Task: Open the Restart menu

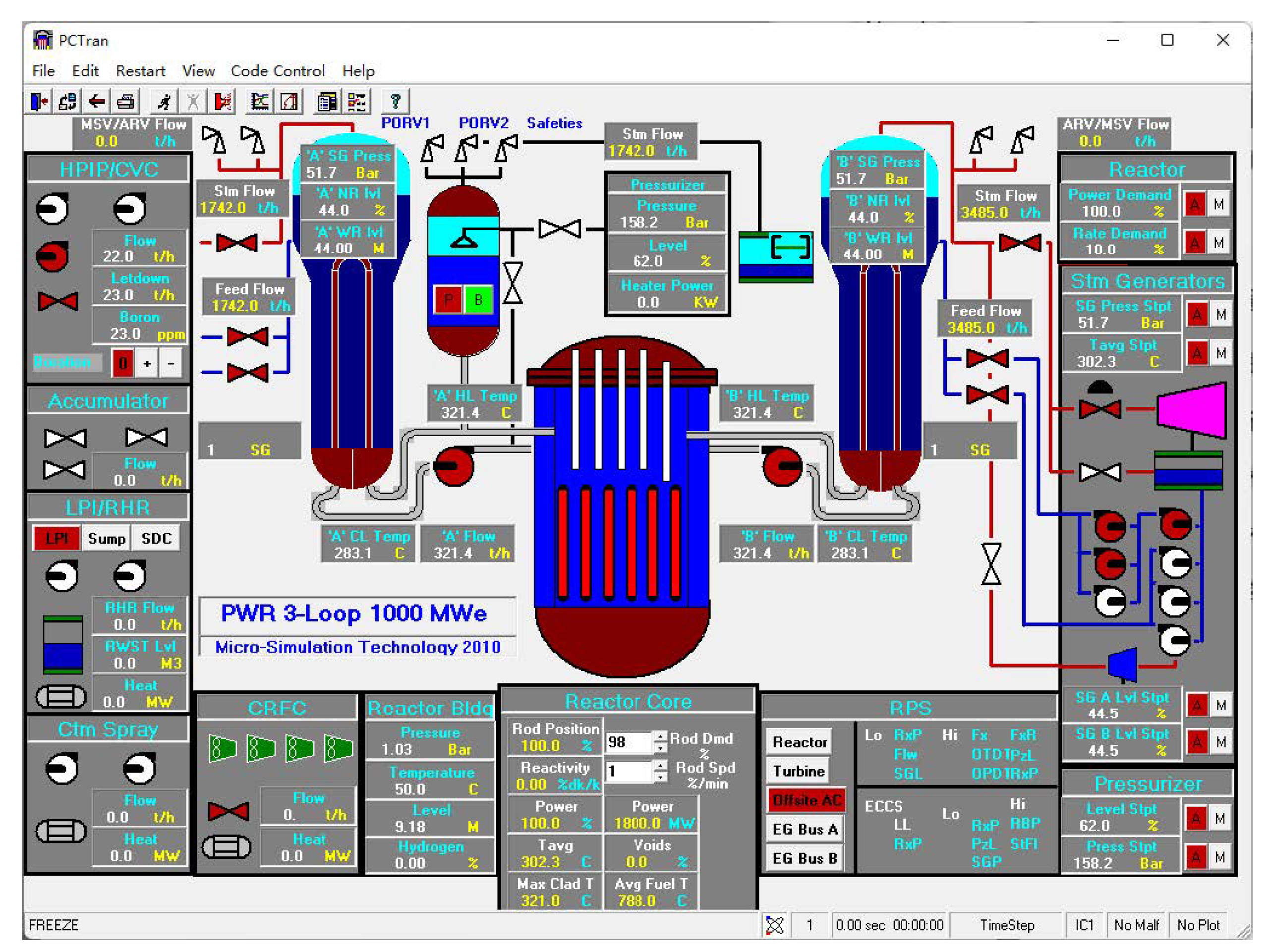Action: pos(140,71)
